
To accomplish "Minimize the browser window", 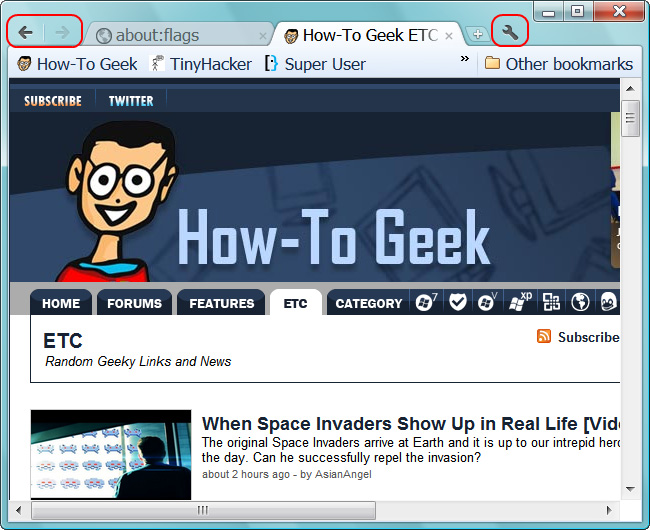I will click(548, 12).
